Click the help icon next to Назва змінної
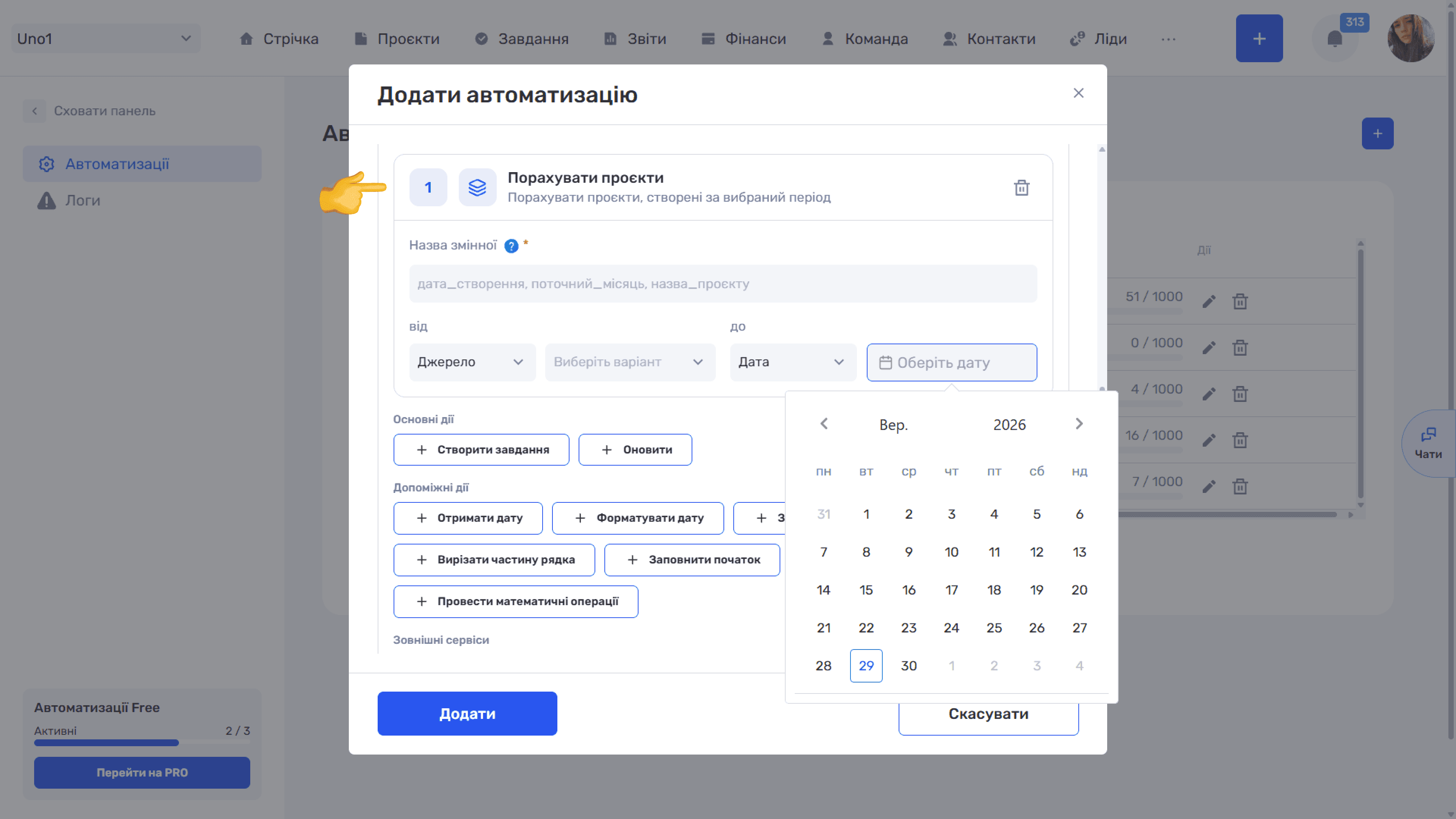1456x819 pixels. pos(511,246)
